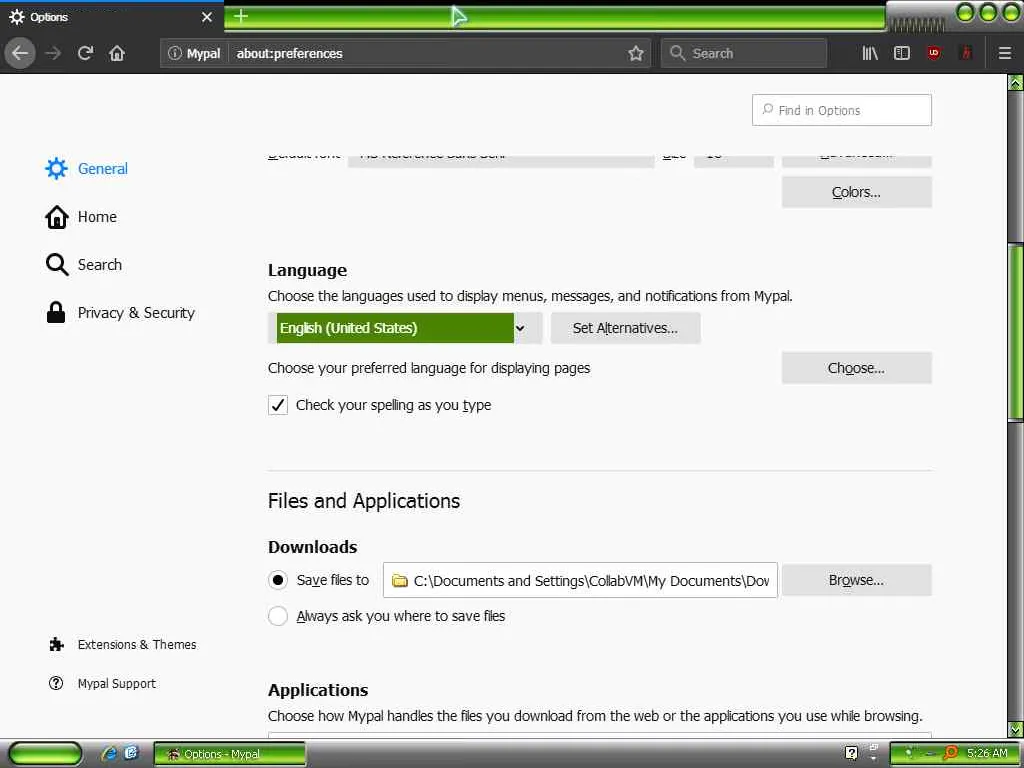The height and width of the screenshot is (768, 1024).
Task: Click scrollbar down arrow
Action: [x=1015, y=729]
